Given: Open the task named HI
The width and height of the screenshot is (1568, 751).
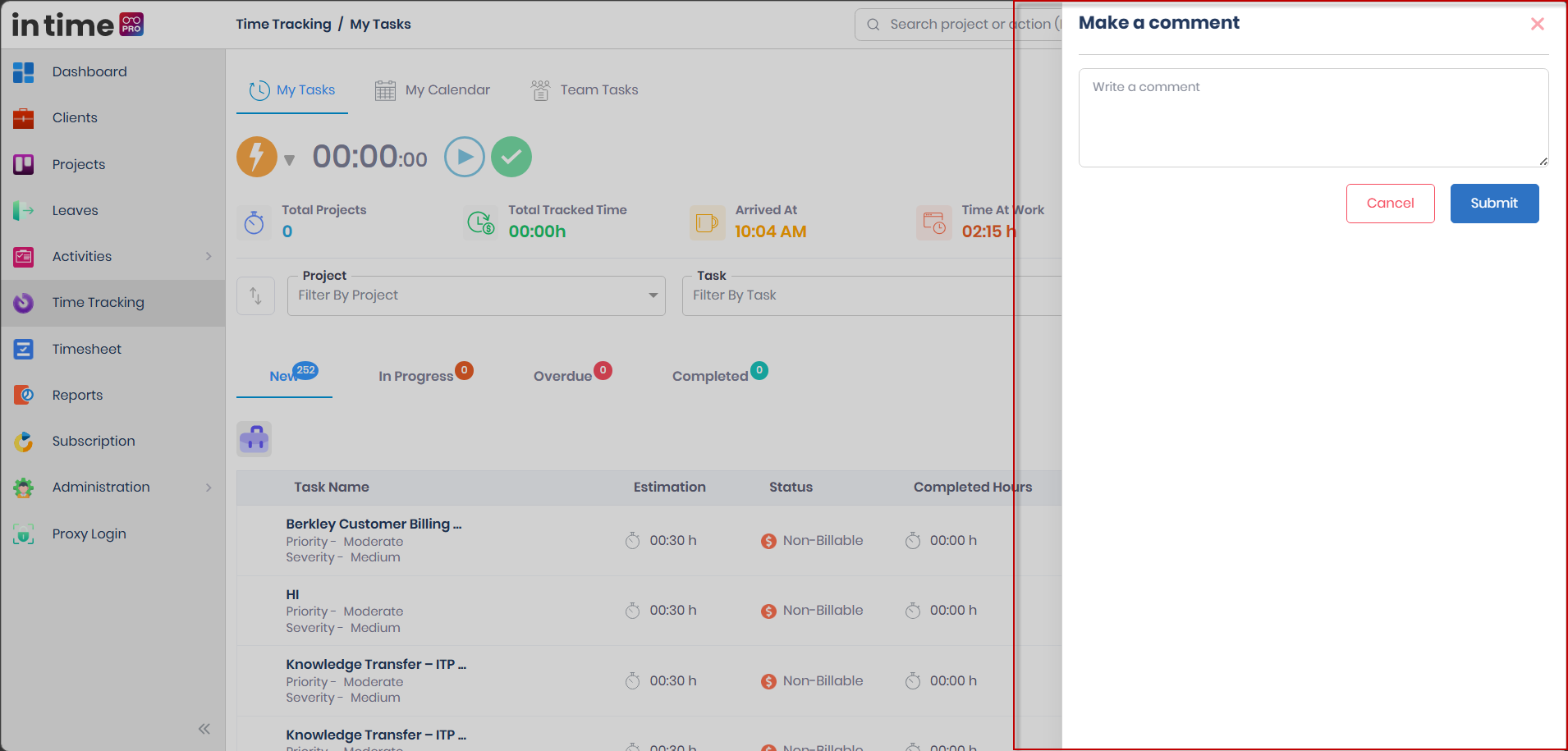Looking at the screenshot, I should (292, 594).
